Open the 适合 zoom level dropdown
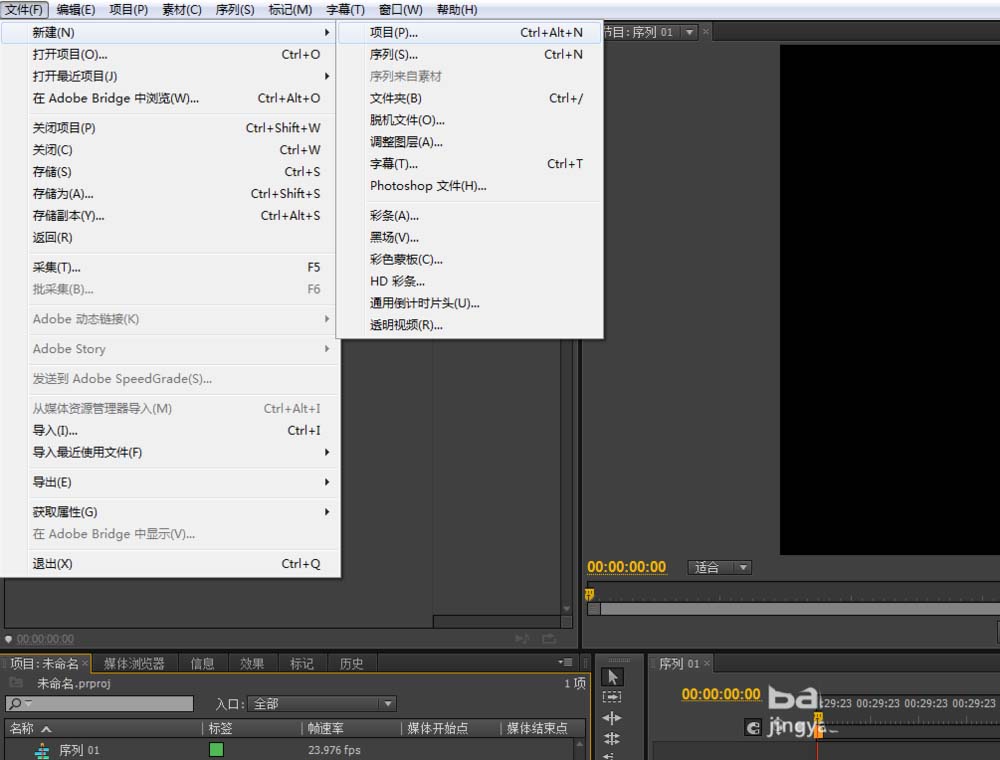1000x760 pixels. tap(719, 567)
